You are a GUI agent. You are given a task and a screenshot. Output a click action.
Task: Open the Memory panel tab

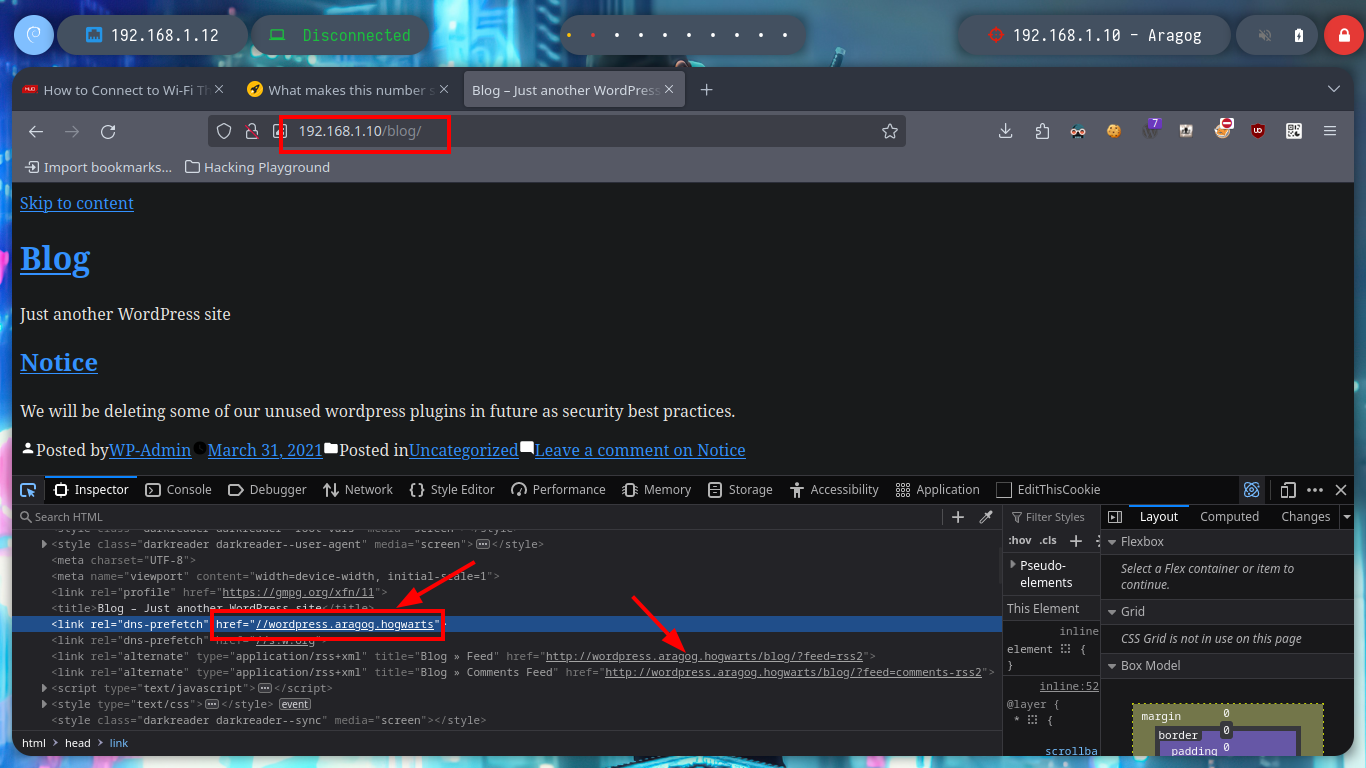click(656, 490)
